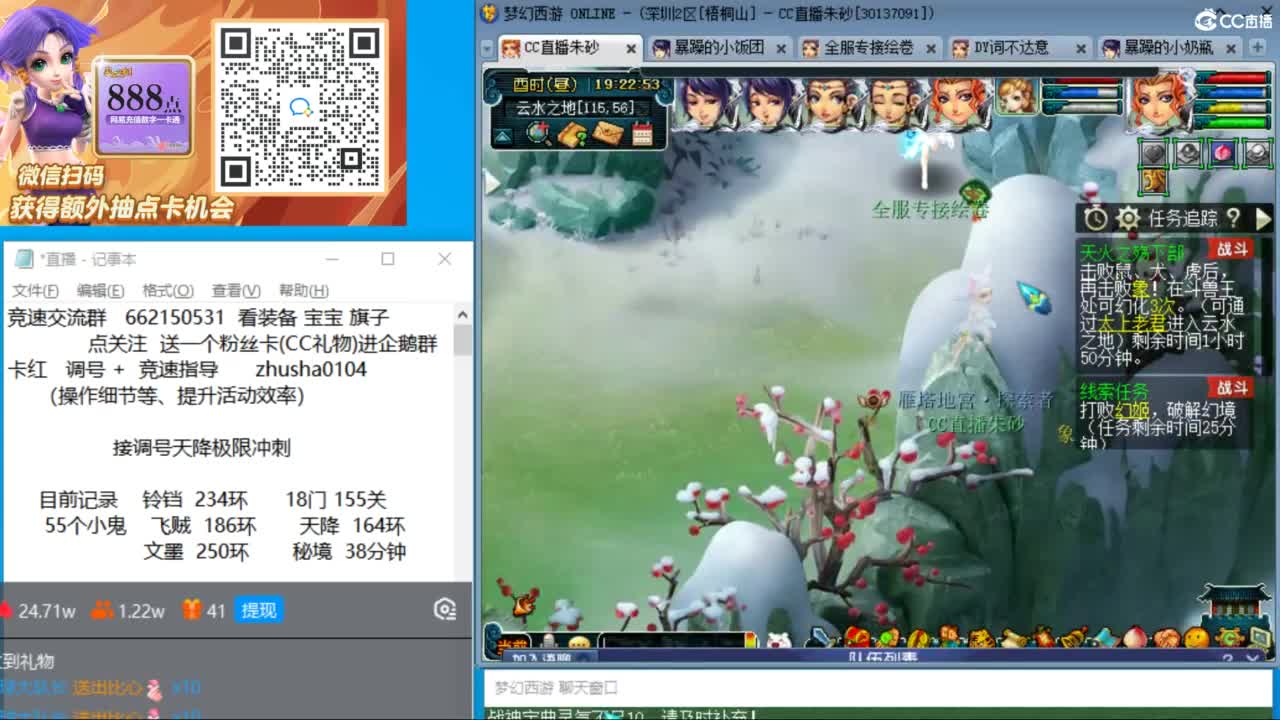The image size is (1280, 720).
Task: Open Notepad 帮助(H) menu
Action: coord(304,290)
